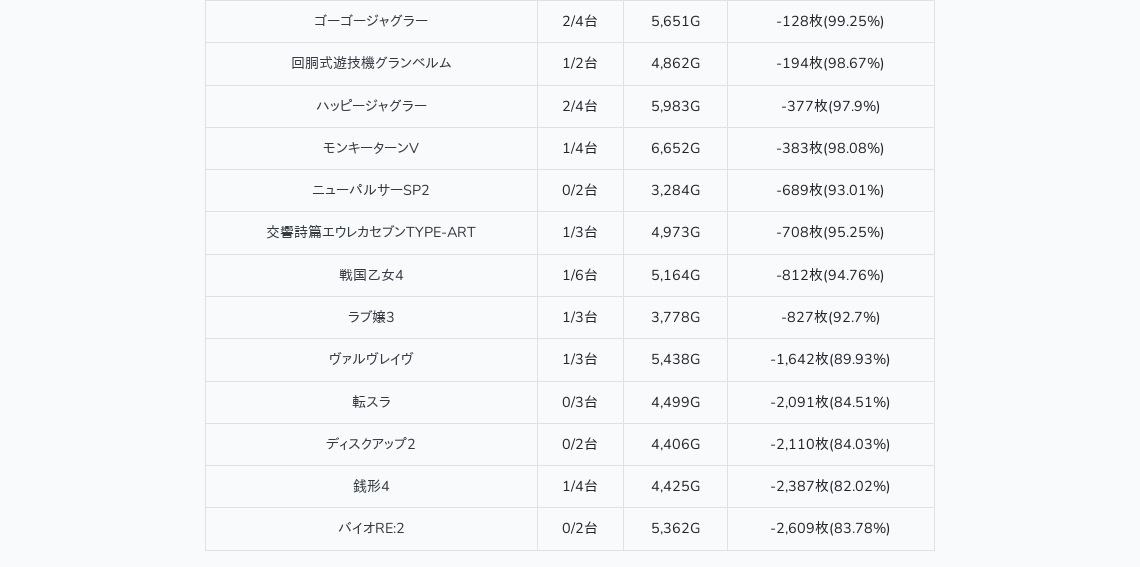Image resolution: width=1140 pixels, height=567 pixels.
Task: Select the ラブ嬢3 row title
Action: [371, 317]
